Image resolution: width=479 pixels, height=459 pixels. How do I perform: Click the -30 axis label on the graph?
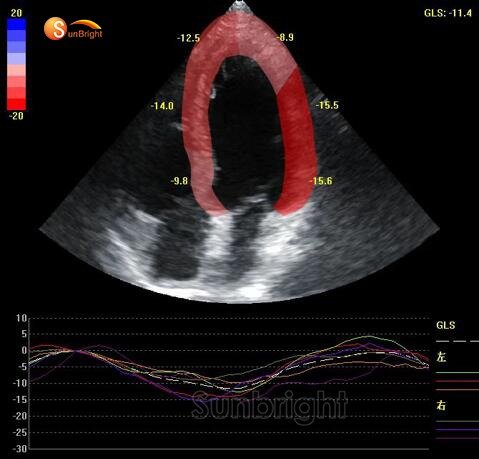click(20, 449)
